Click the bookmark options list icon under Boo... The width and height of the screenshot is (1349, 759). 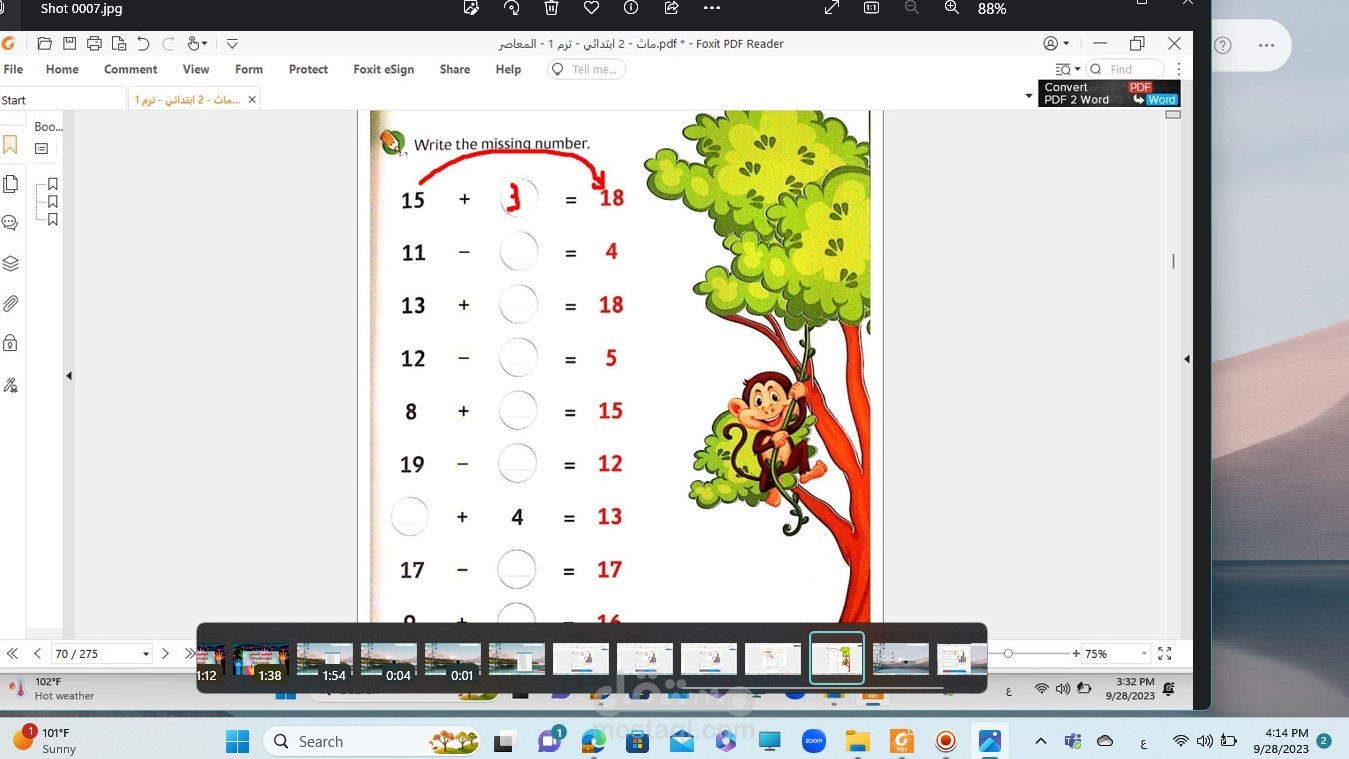[x=42, y=149]
